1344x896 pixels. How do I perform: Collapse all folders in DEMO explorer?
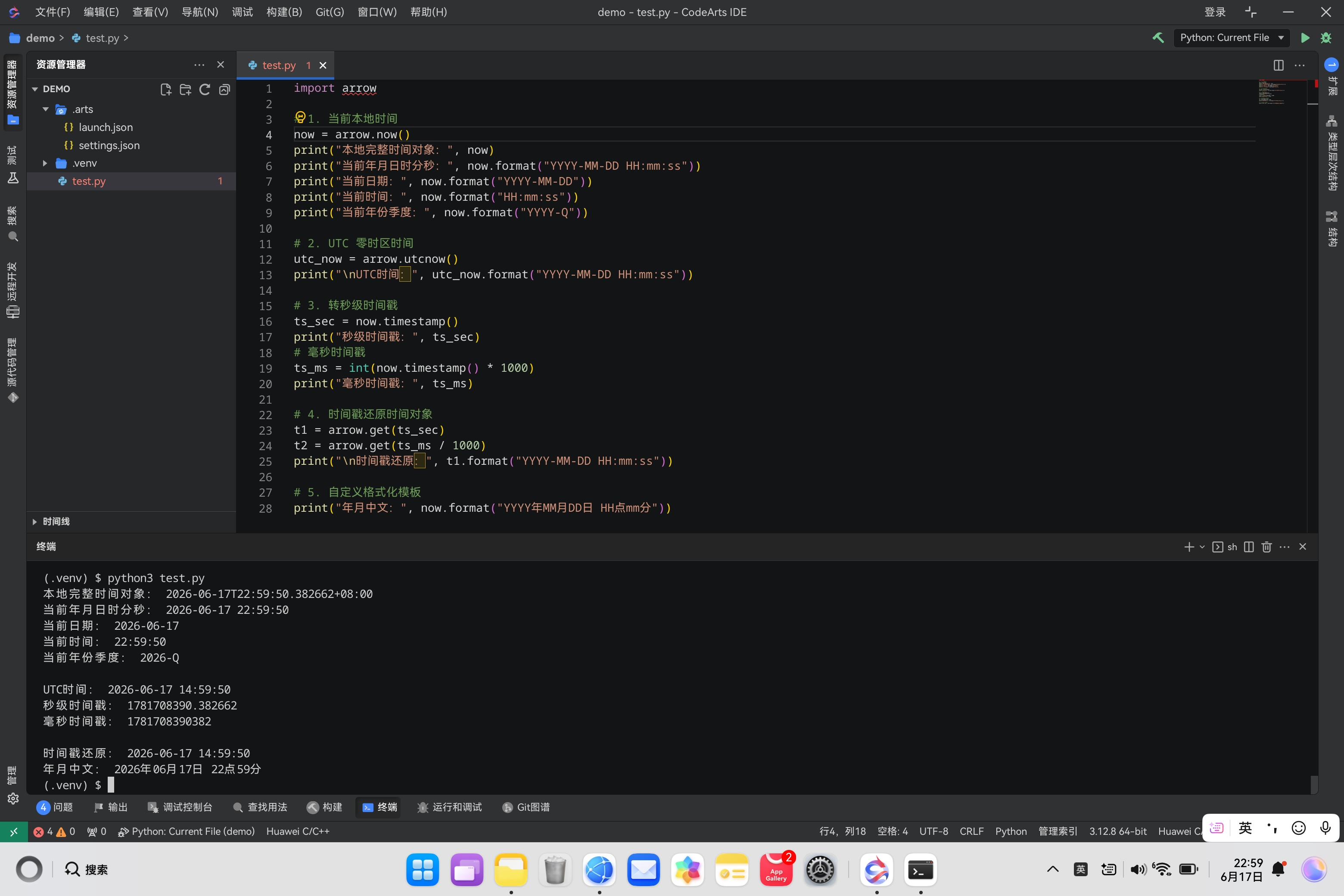tap(224, 89)
